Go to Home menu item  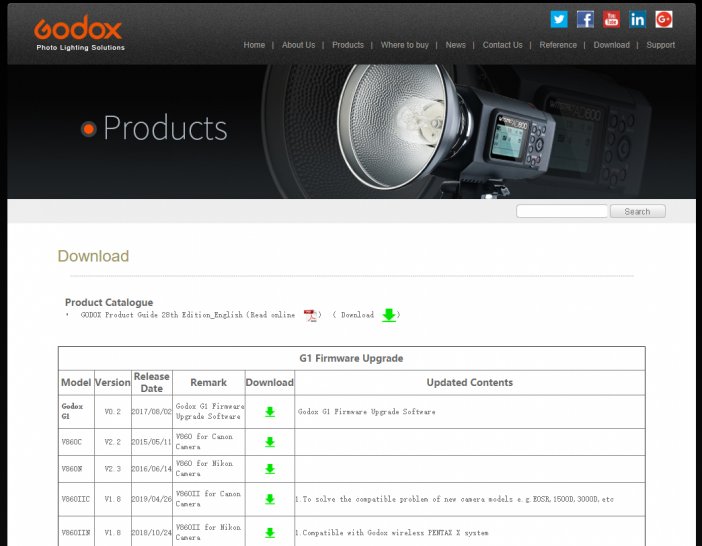[x=254, y=45]
